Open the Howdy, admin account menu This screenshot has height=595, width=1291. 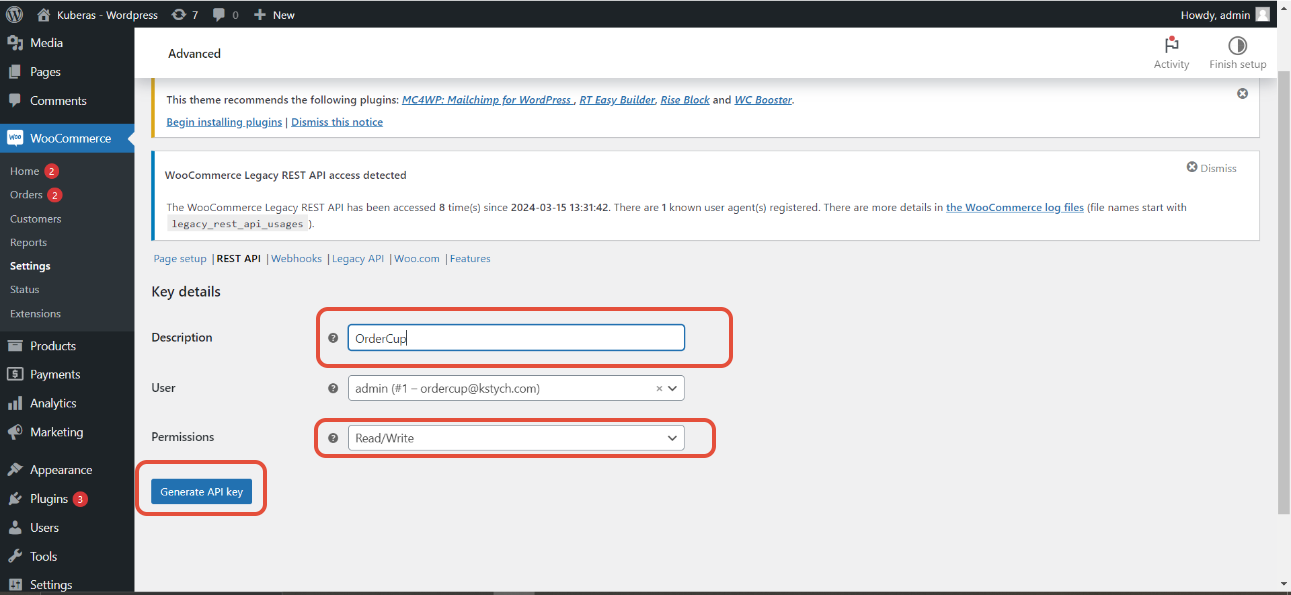[1226, 15]
